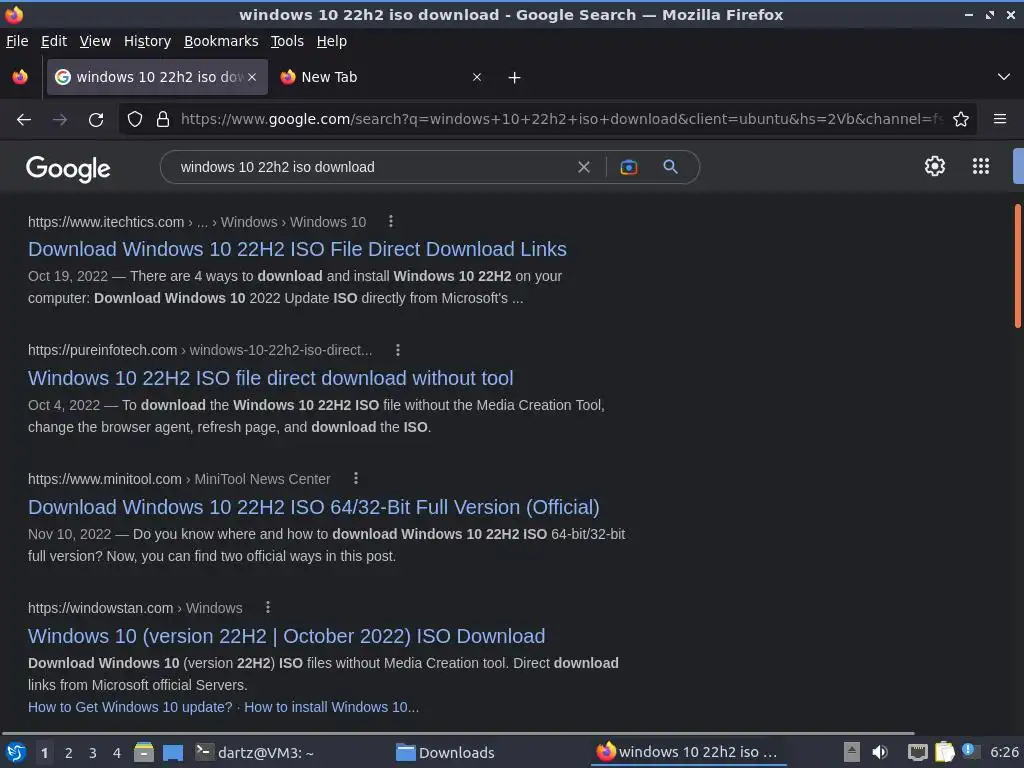Open the network connection tray icon
The height and width of the screenshot is (768, 1024).
[918, 752]
